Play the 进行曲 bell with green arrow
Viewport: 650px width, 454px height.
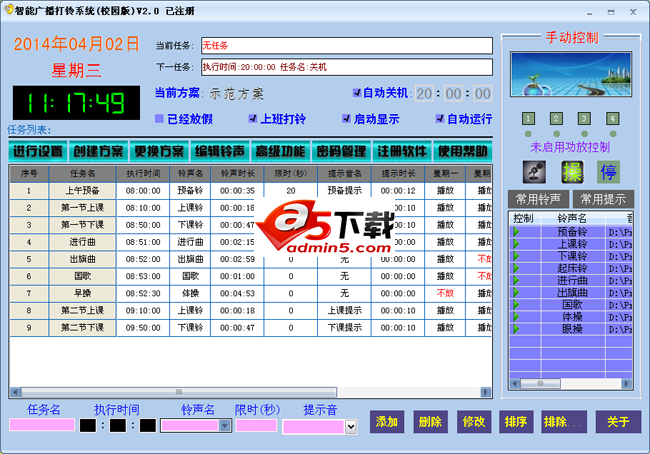[x=517, y=280]
